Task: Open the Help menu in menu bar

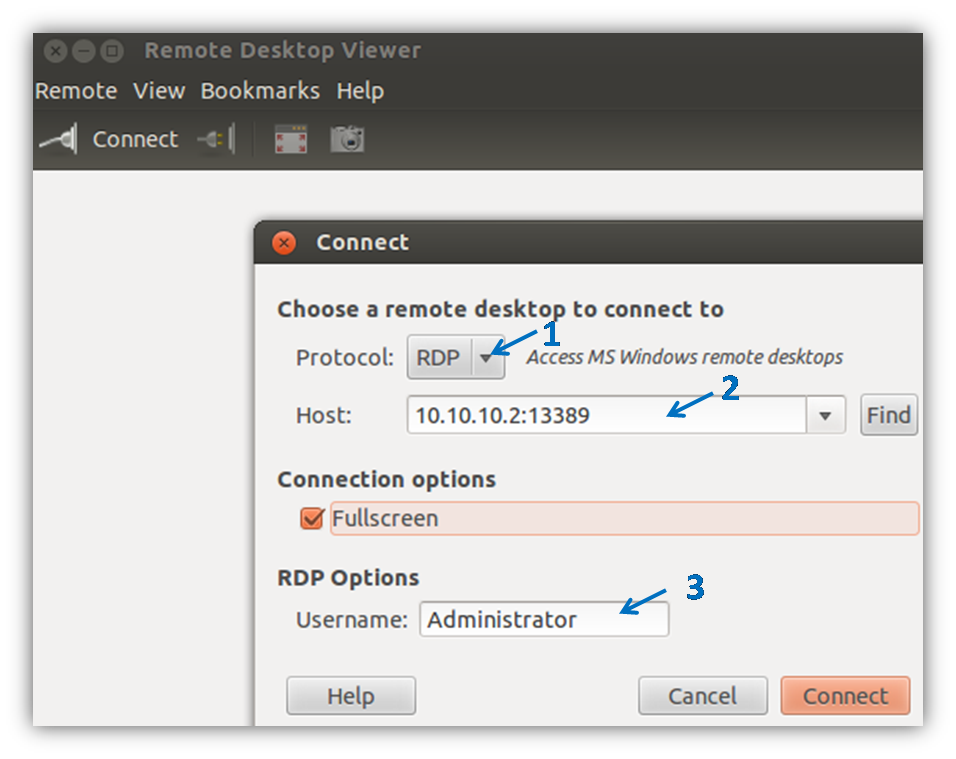Action: pos(360,91)
